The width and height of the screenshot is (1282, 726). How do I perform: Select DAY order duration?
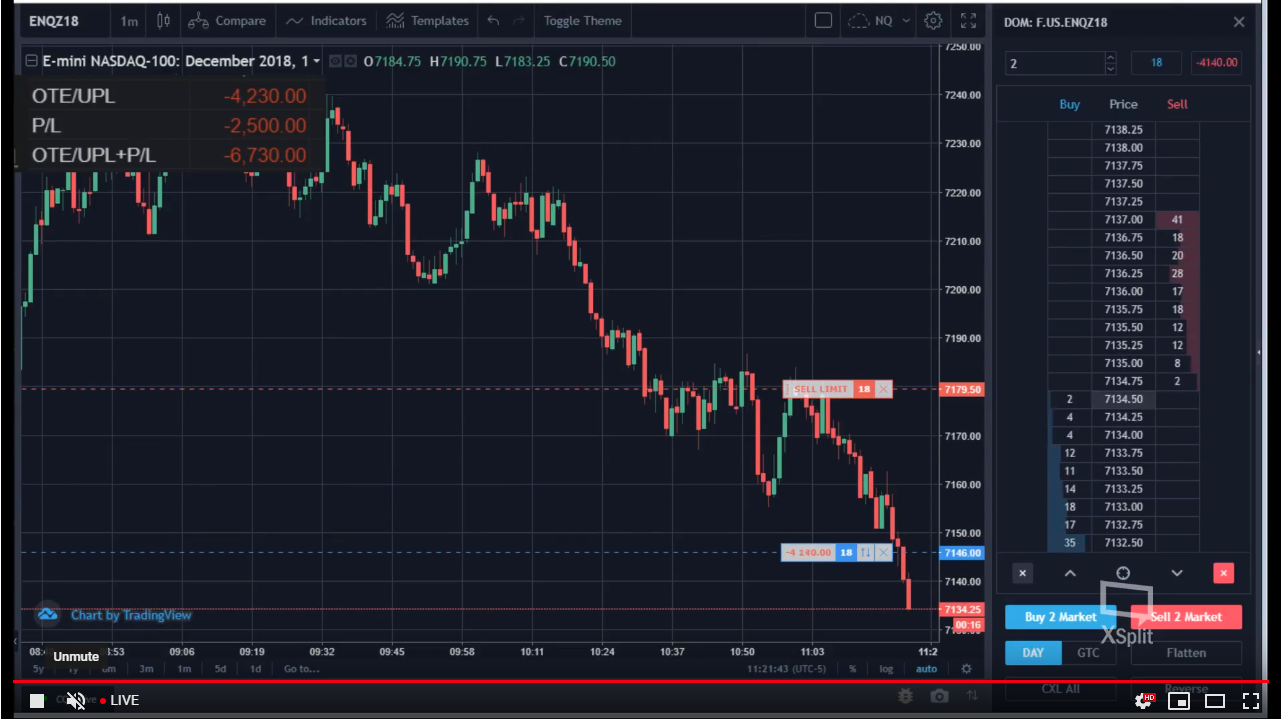click(1033, 653)
